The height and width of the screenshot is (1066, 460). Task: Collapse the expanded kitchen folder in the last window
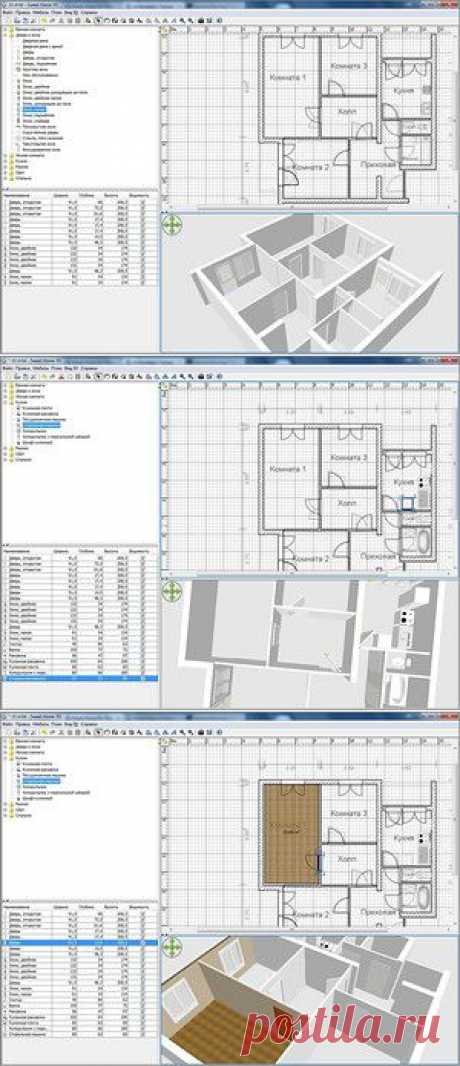pyautogui.click(x=5, y=755)
